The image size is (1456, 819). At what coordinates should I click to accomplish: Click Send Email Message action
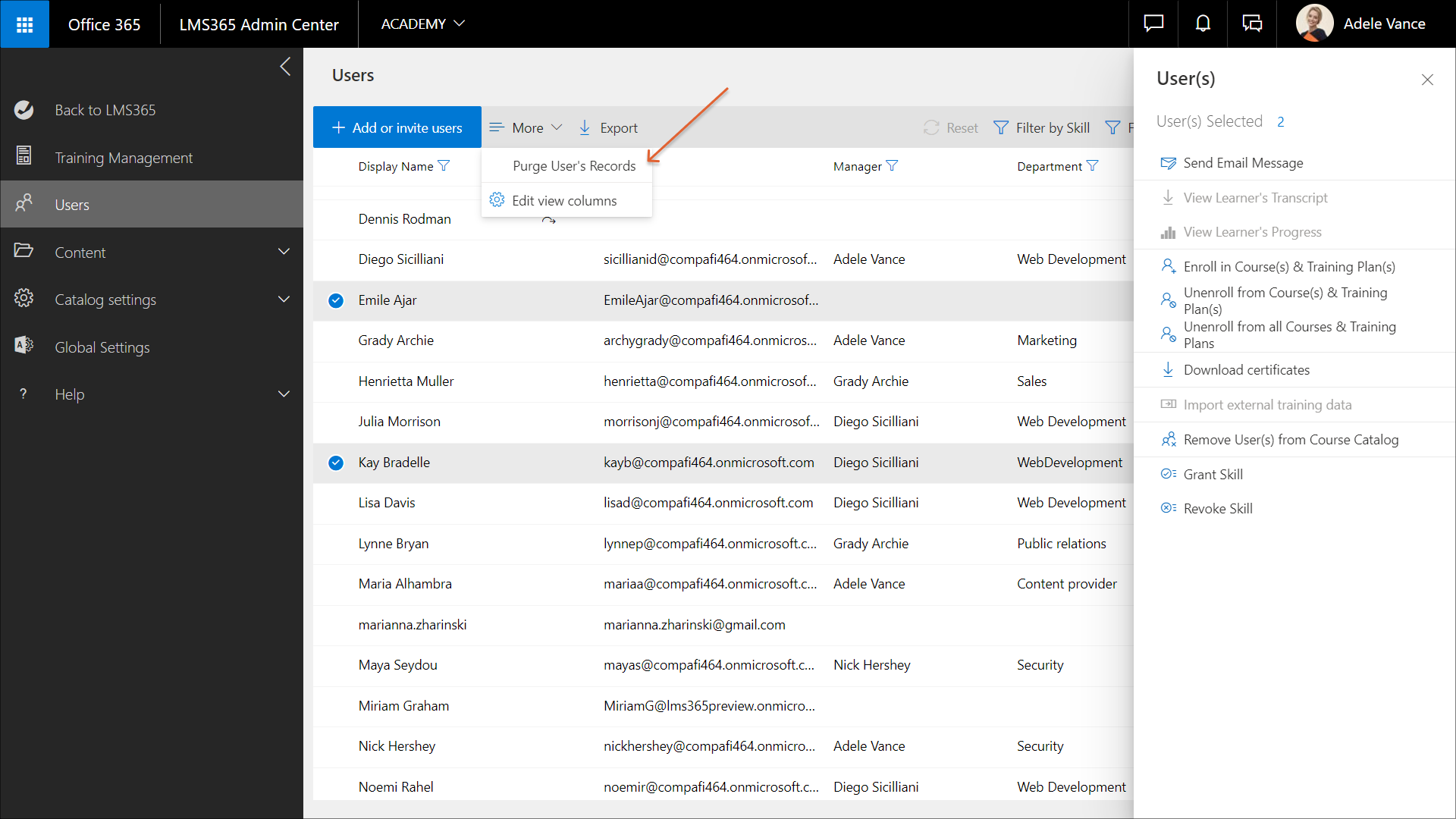(x=1243, y=163)
